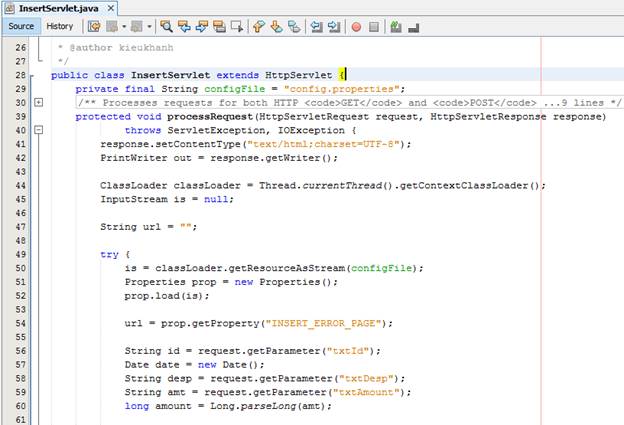Close the InsertServlet.java tab
The width and height of the screenshot is (624, 425).
[x=111, y=8]
